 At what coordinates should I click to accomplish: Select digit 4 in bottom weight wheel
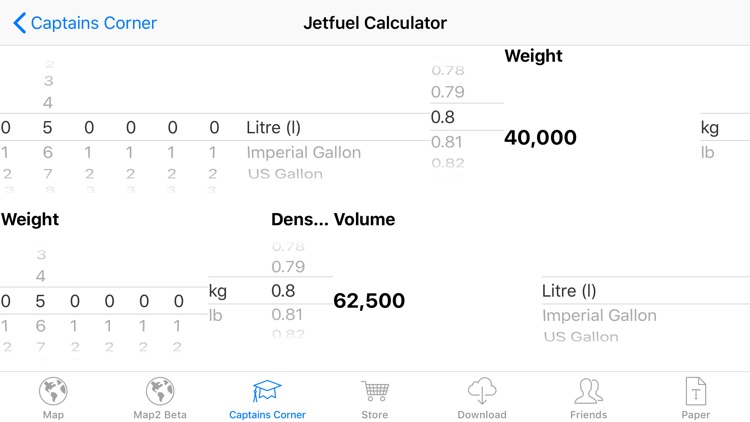tap(41, 276)
